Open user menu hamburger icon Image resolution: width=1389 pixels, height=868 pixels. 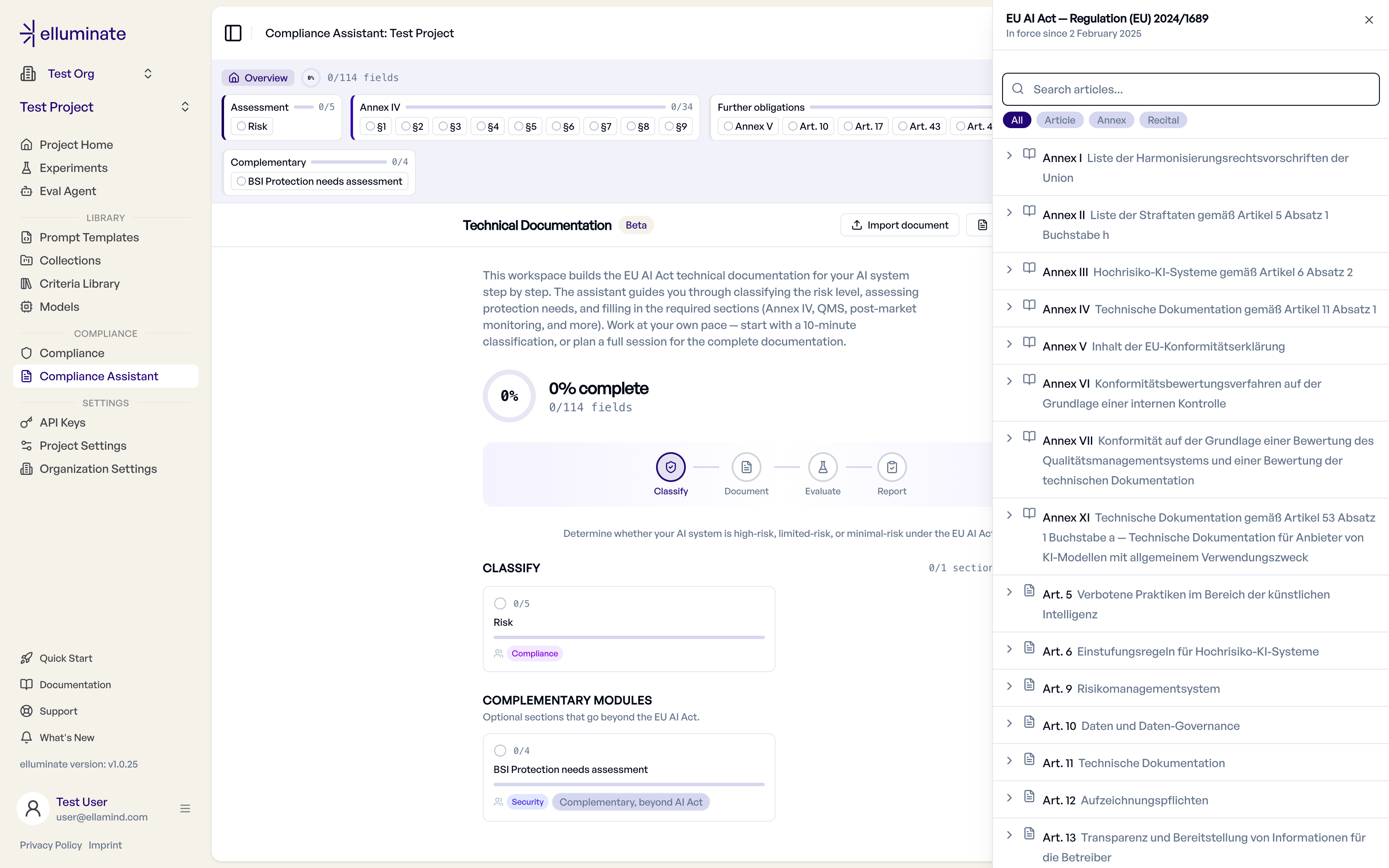tap(185, 808)
